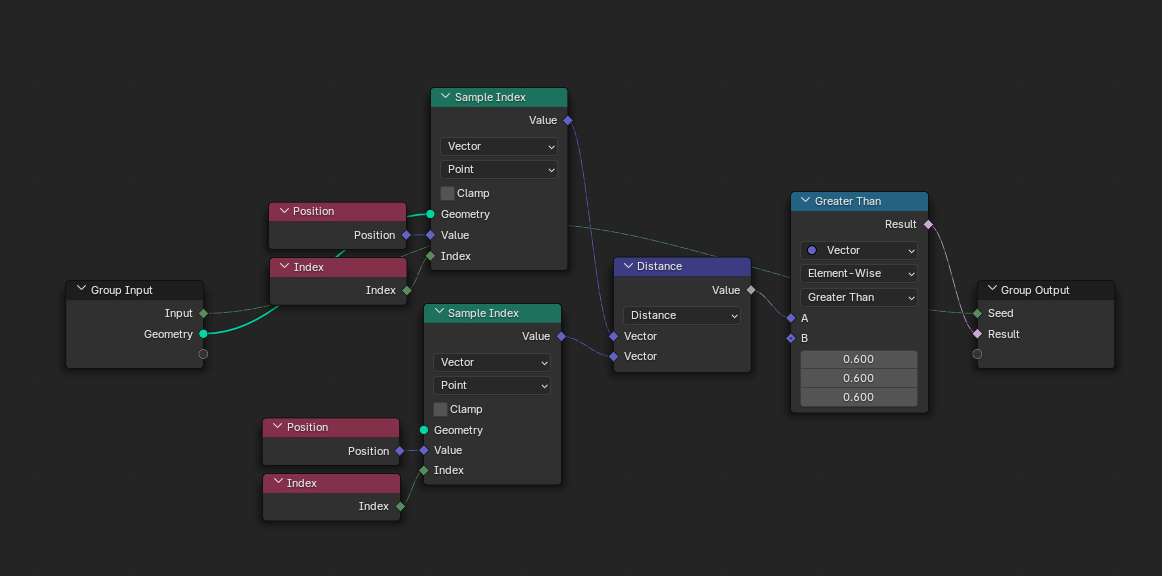Click the Index input socket of upper Sample Index
The height and width of the screenshot is (576, 1162).
tap(431, 256)
